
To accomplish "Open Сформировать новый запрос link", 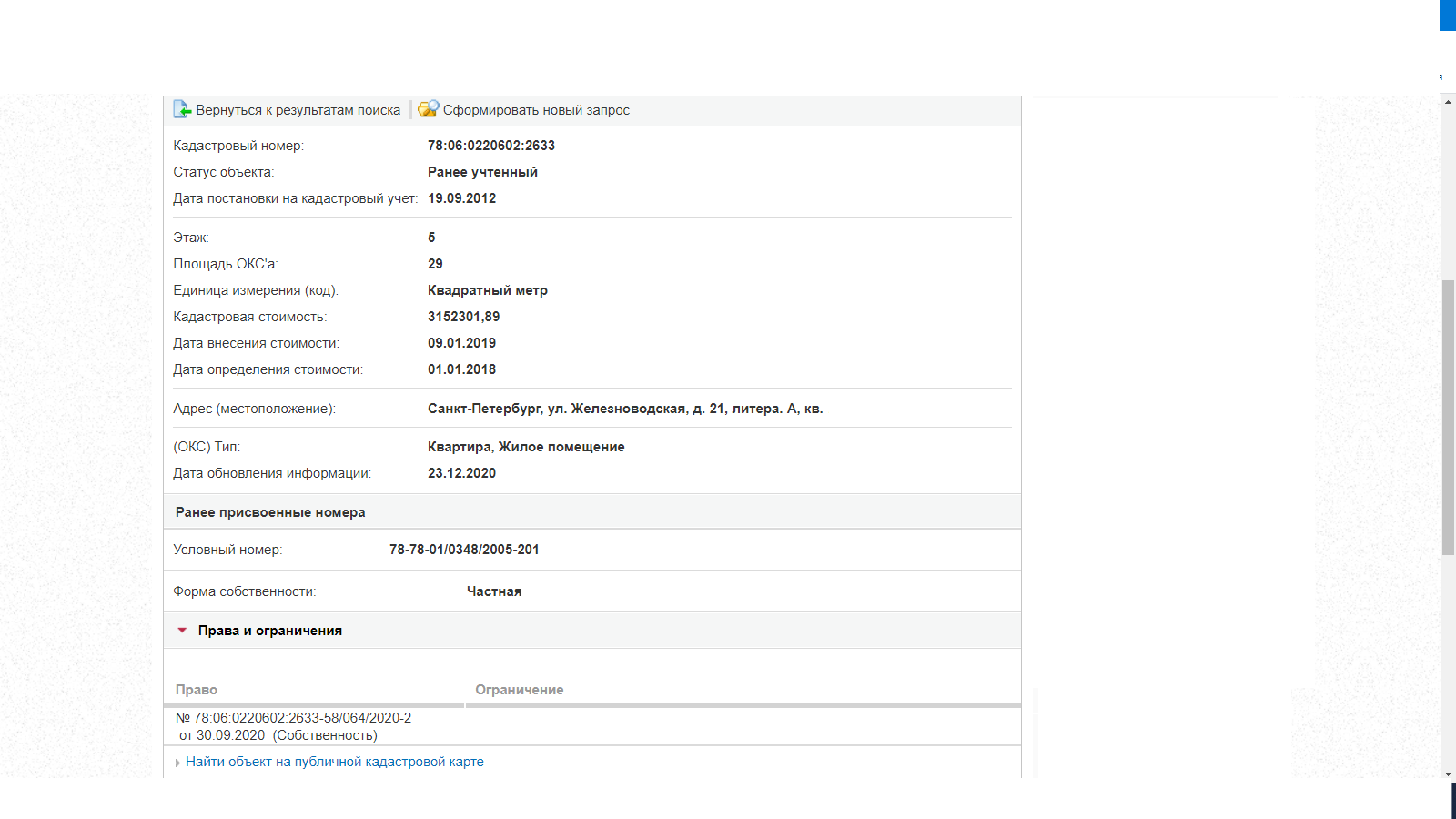I will point(536,110).
